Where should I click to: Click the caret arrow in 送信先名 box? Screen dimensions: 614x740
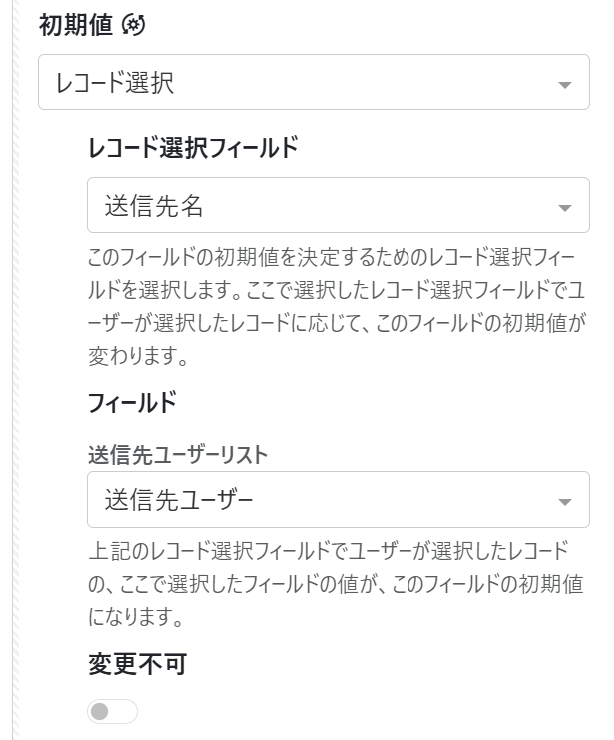[x=564, y=208]
